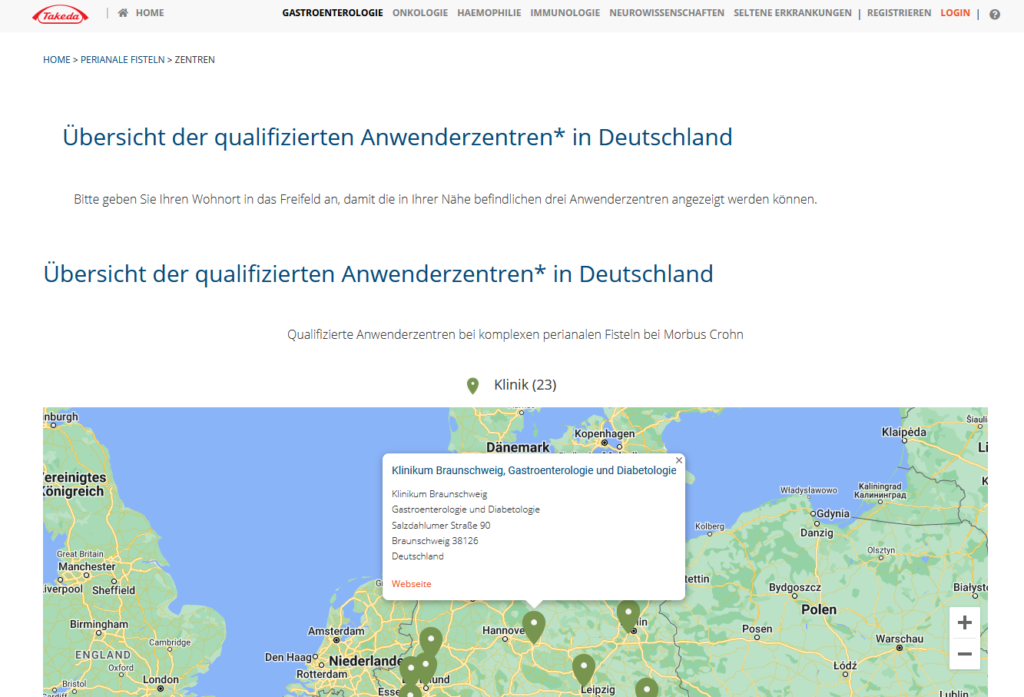1024x697 pixels.
Task: Click the Takeda logo
Action: tap(60, 15)
